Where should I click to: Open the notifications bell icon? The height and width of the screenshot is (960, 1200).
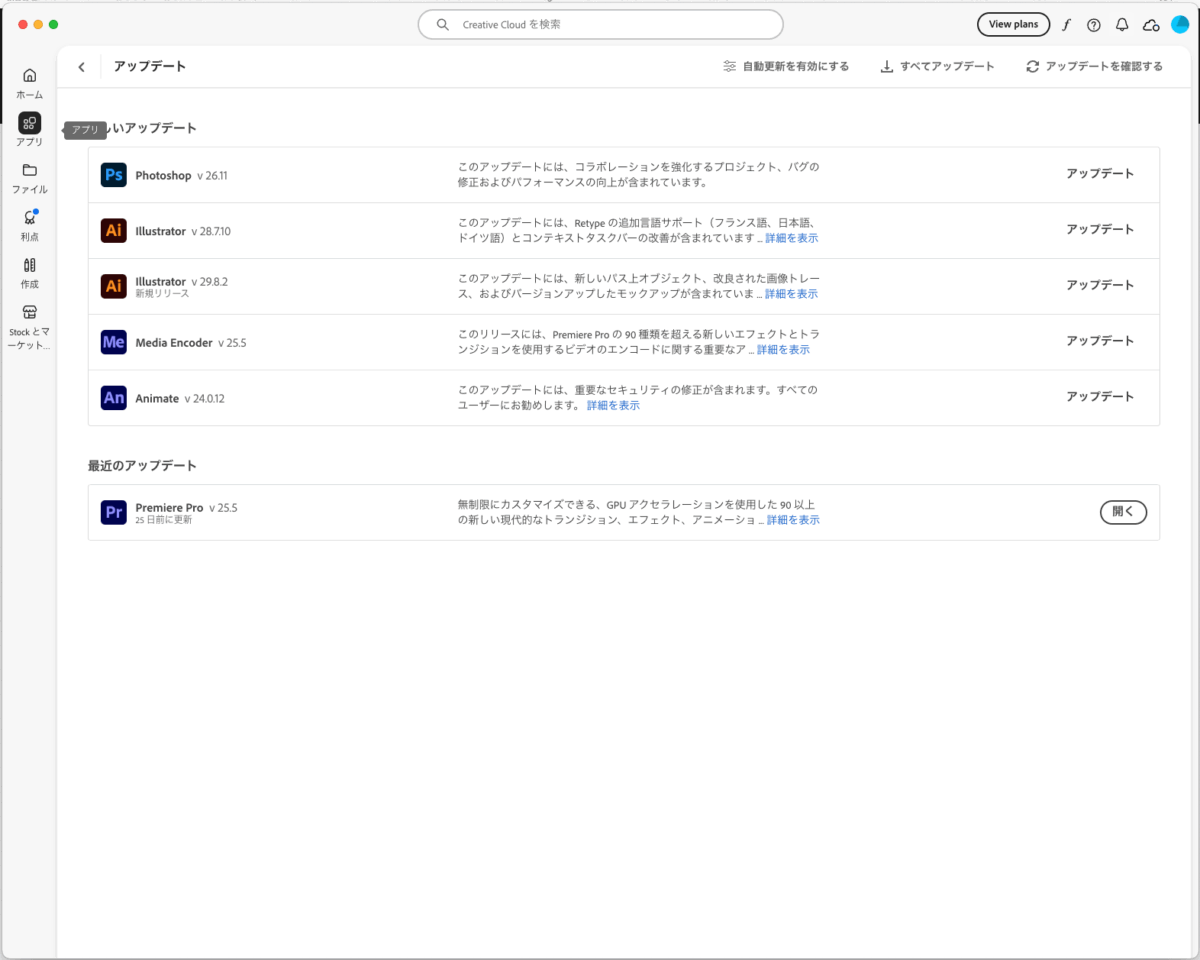pos(1122,25)
